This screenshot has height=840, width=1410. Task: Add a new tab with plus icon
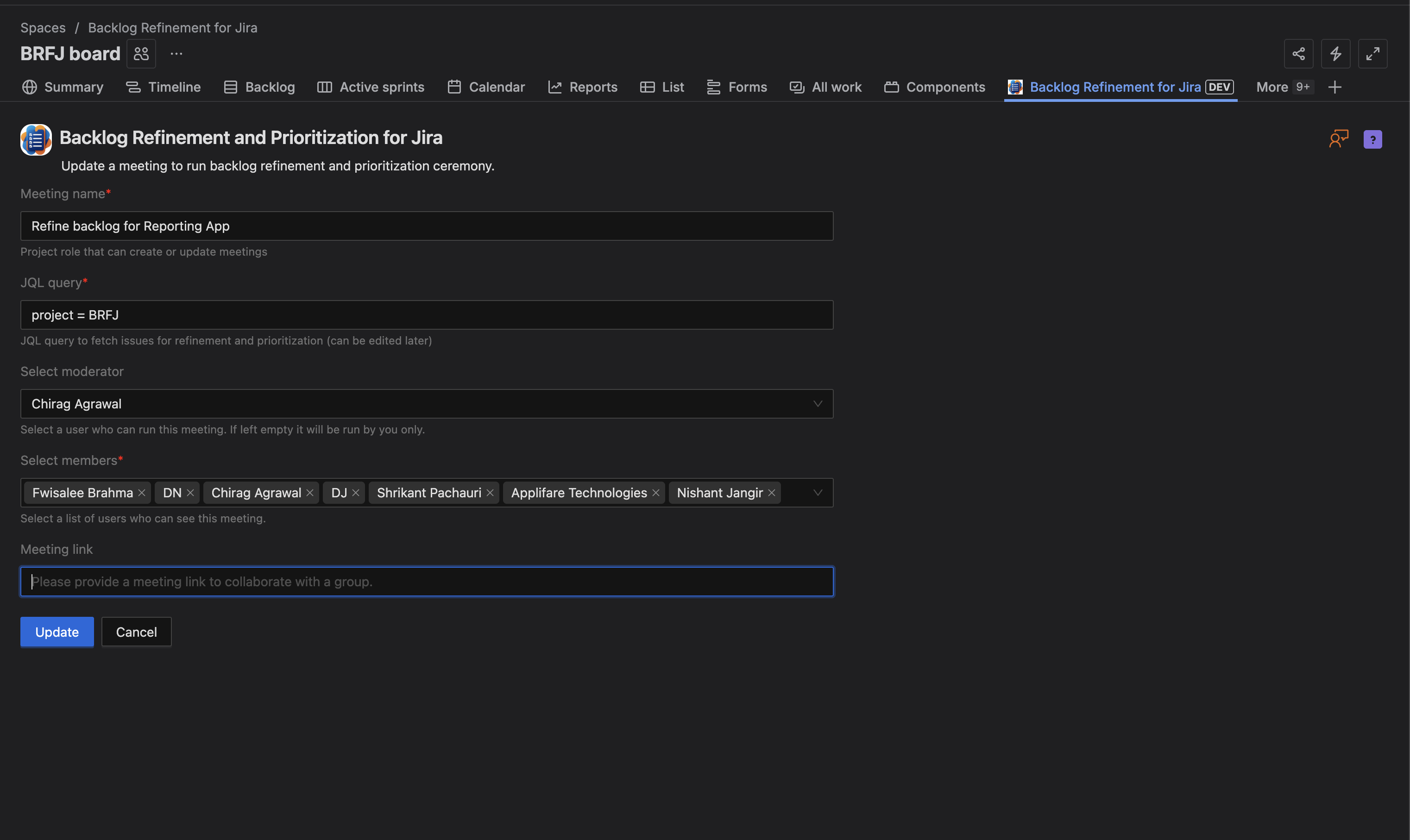pos(1334,87)
